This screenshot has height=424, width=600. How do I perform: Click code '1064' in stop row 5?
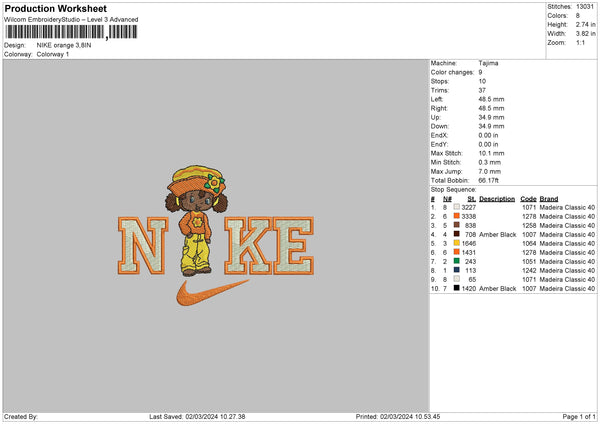tap(529, 243)
